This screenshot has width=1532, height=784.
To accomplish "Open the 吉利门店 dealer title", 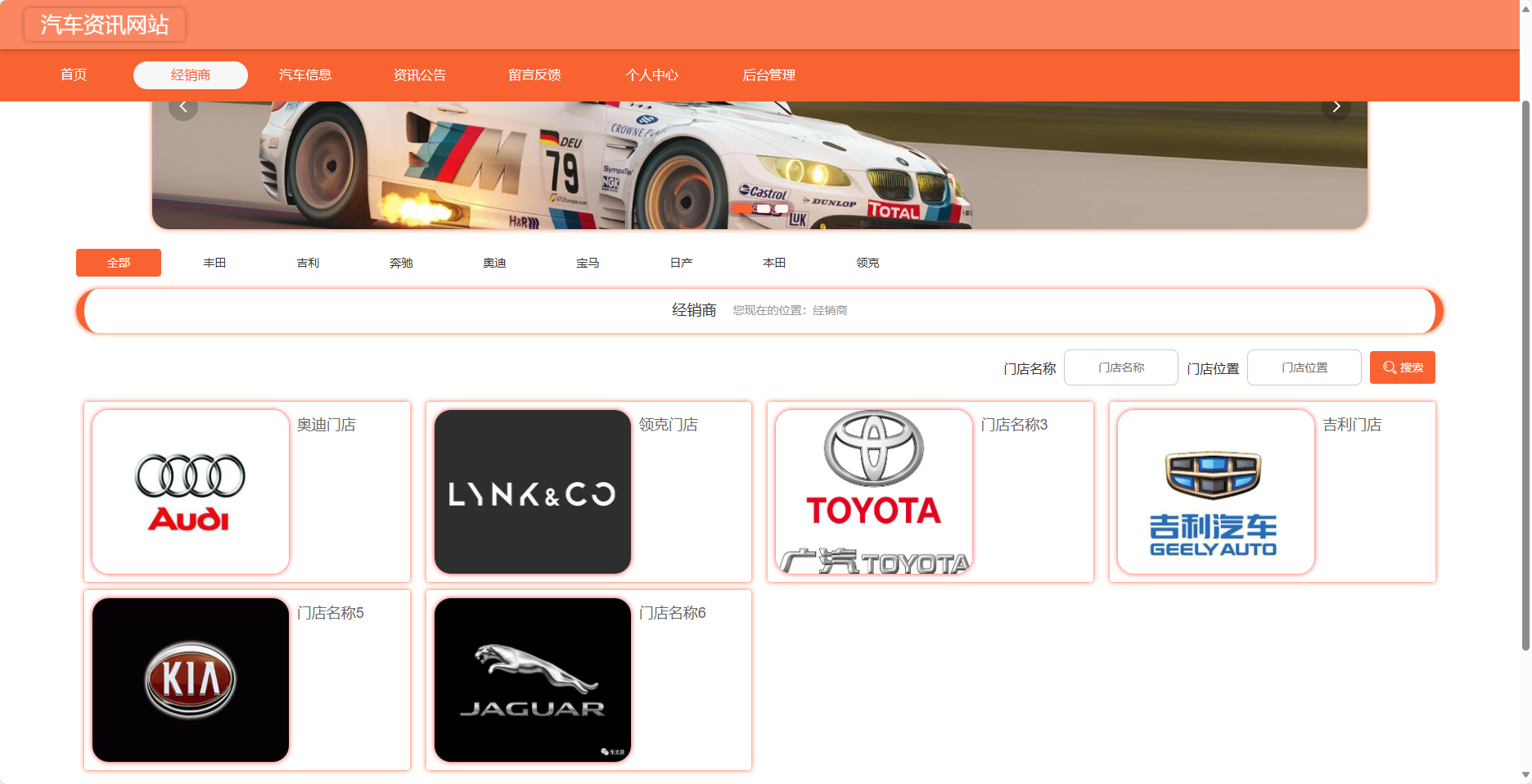I will [x=1352, y=425].
